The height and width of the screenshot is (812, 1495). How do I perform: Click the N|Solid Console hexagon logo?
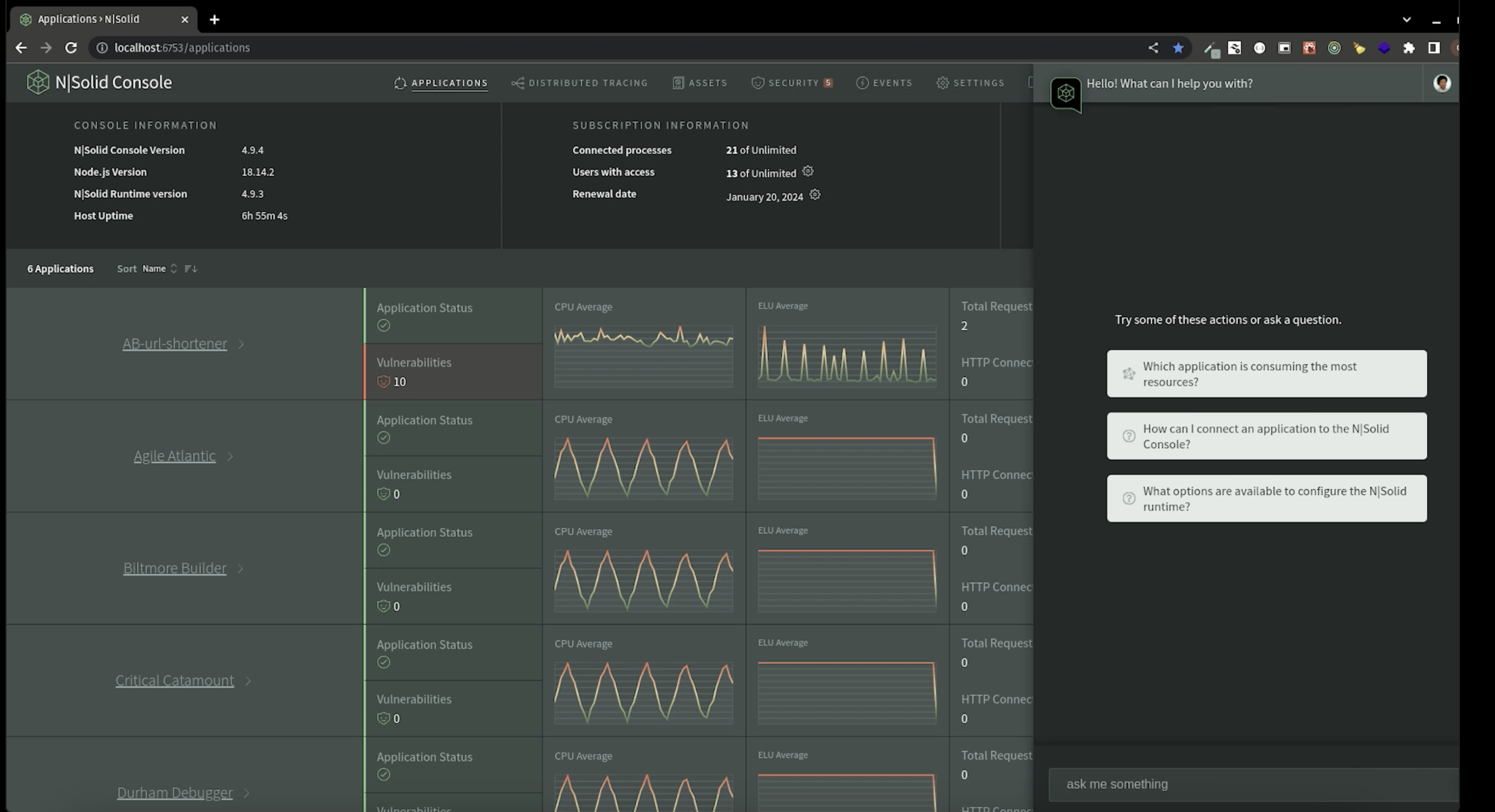pyautogui.click(x=38, y=82)
